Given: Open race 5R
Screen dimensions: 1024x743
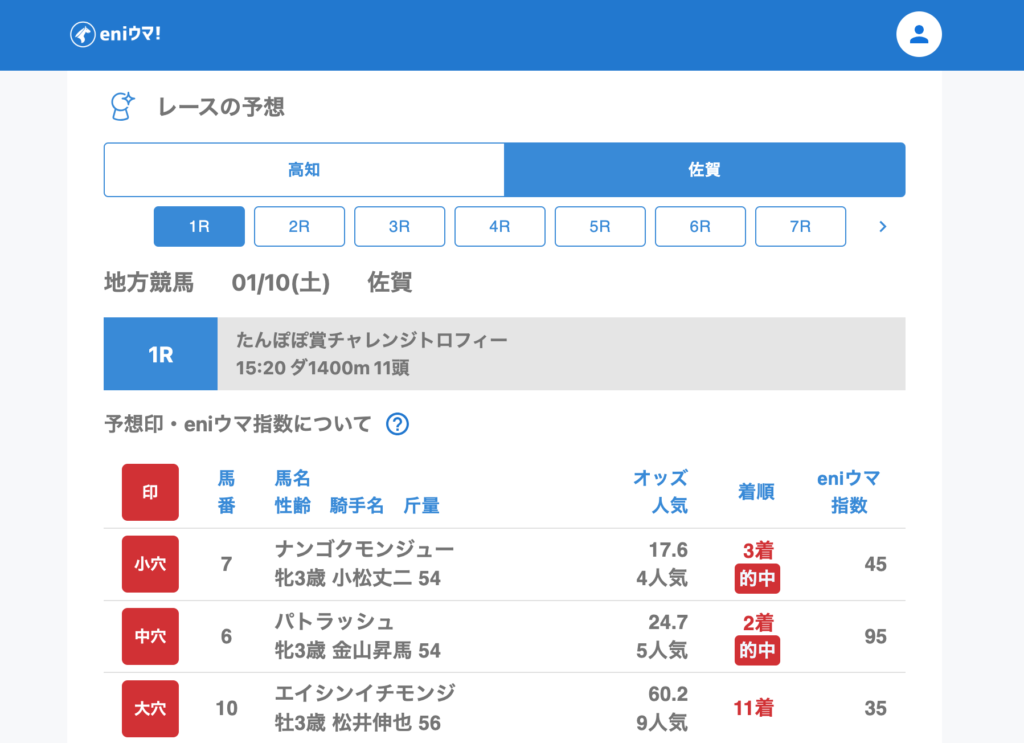Looking at the screenshot, I should pyautogui.click(x=600, y=227).
